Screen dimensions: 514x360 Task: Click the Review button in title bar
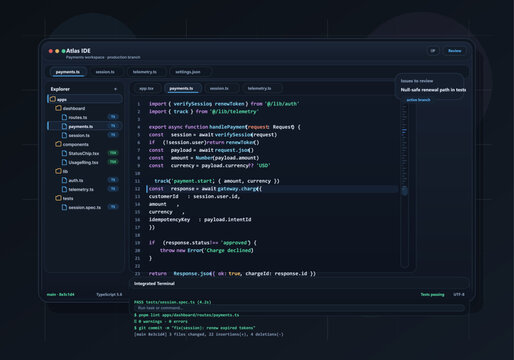454,51
